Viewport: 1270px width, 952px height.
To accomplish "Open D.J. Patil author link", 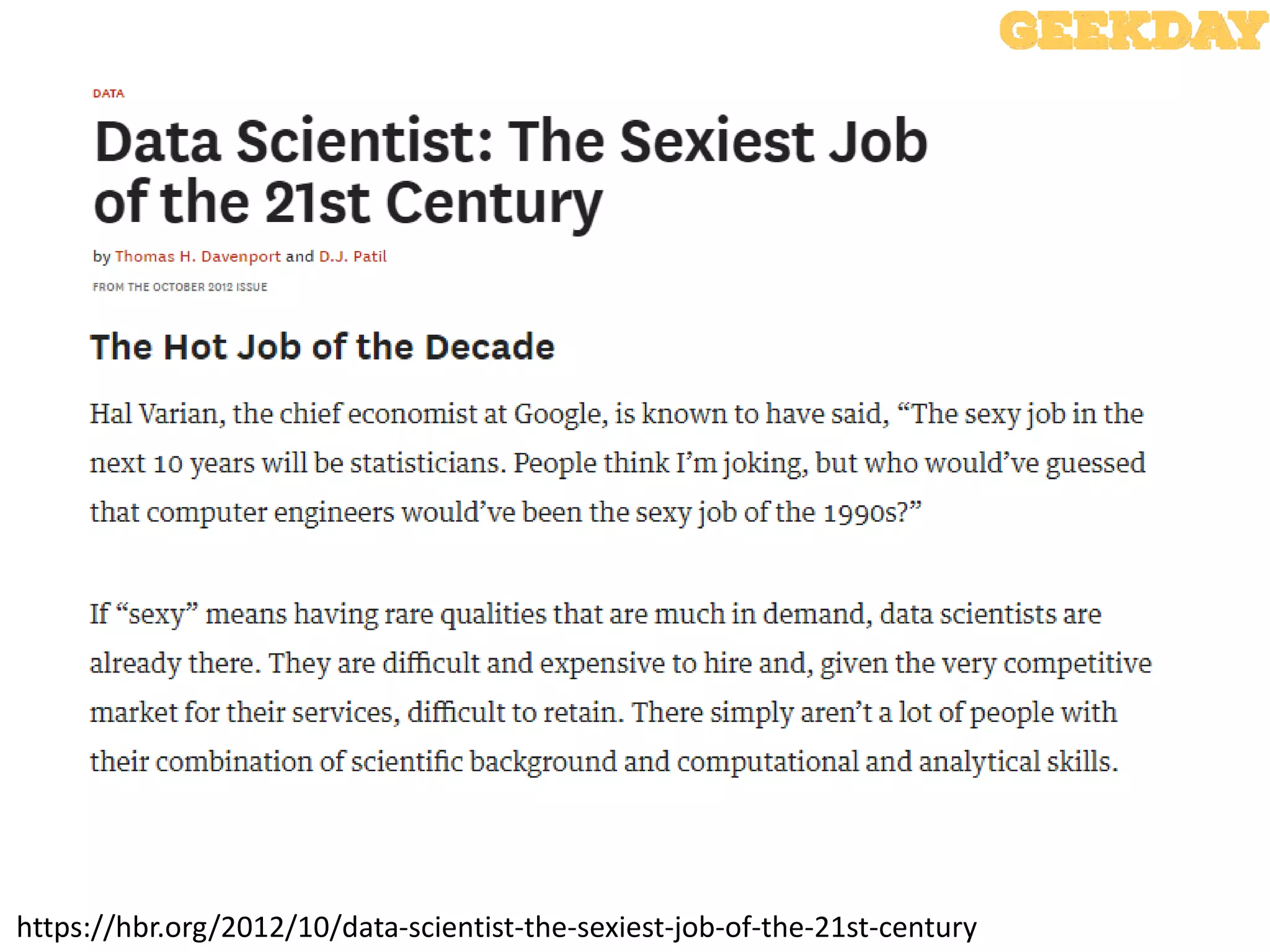I will pos(352,257).
